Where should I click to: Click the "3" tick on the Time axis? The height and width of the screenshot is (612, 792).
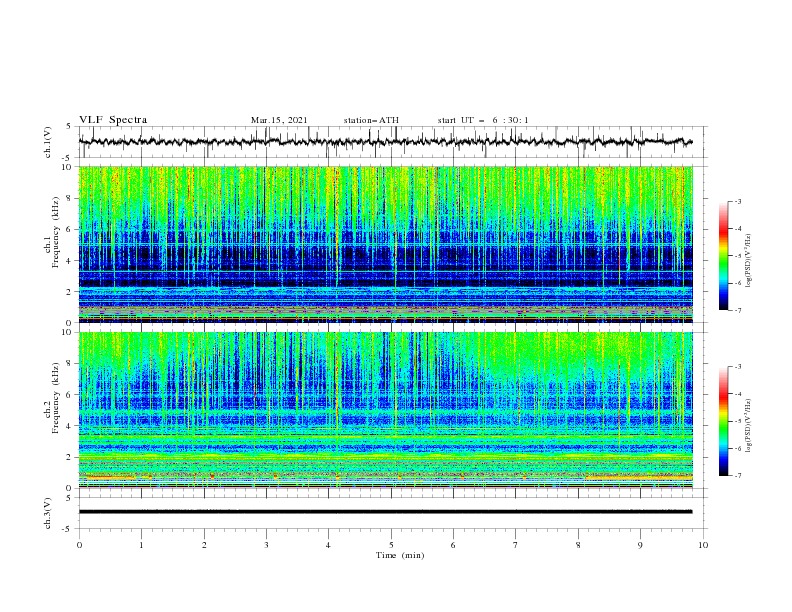(x=266, y=545)
